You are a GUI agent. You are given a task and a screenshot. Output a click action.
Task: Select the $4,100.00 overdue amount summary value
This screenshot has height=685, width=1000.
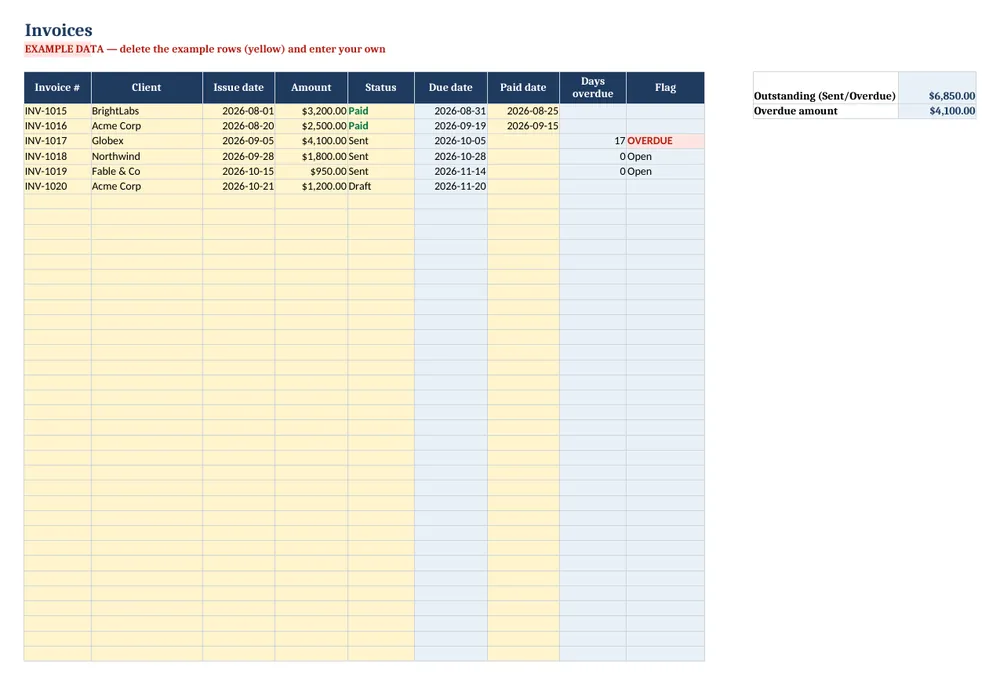pyautogui.click(x=938, y=111)
